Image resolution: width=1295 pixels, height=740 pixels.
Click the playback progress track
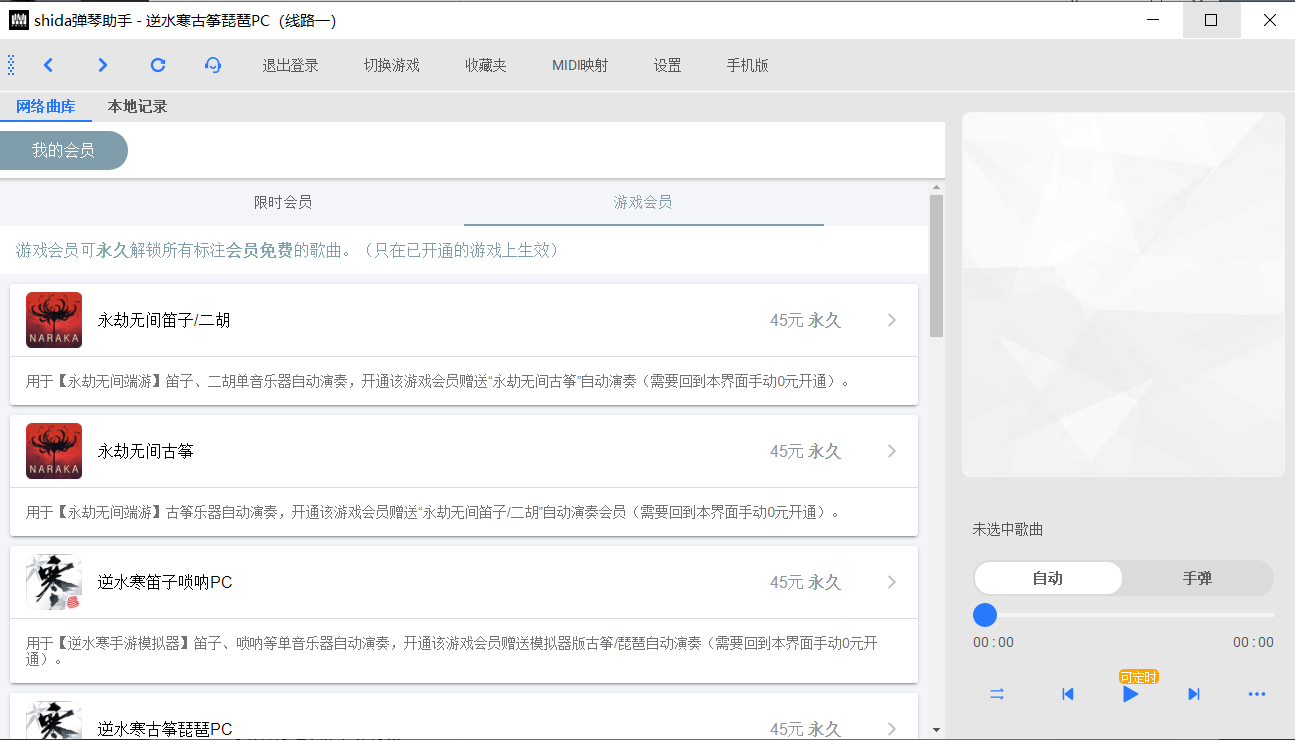point(1124,614)
